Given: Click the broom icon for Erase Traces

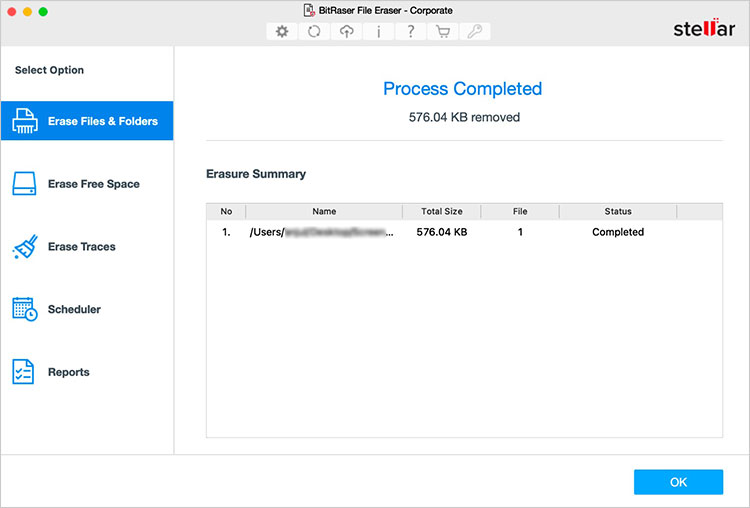Looking at the screenshot, I should pos(25,246).
